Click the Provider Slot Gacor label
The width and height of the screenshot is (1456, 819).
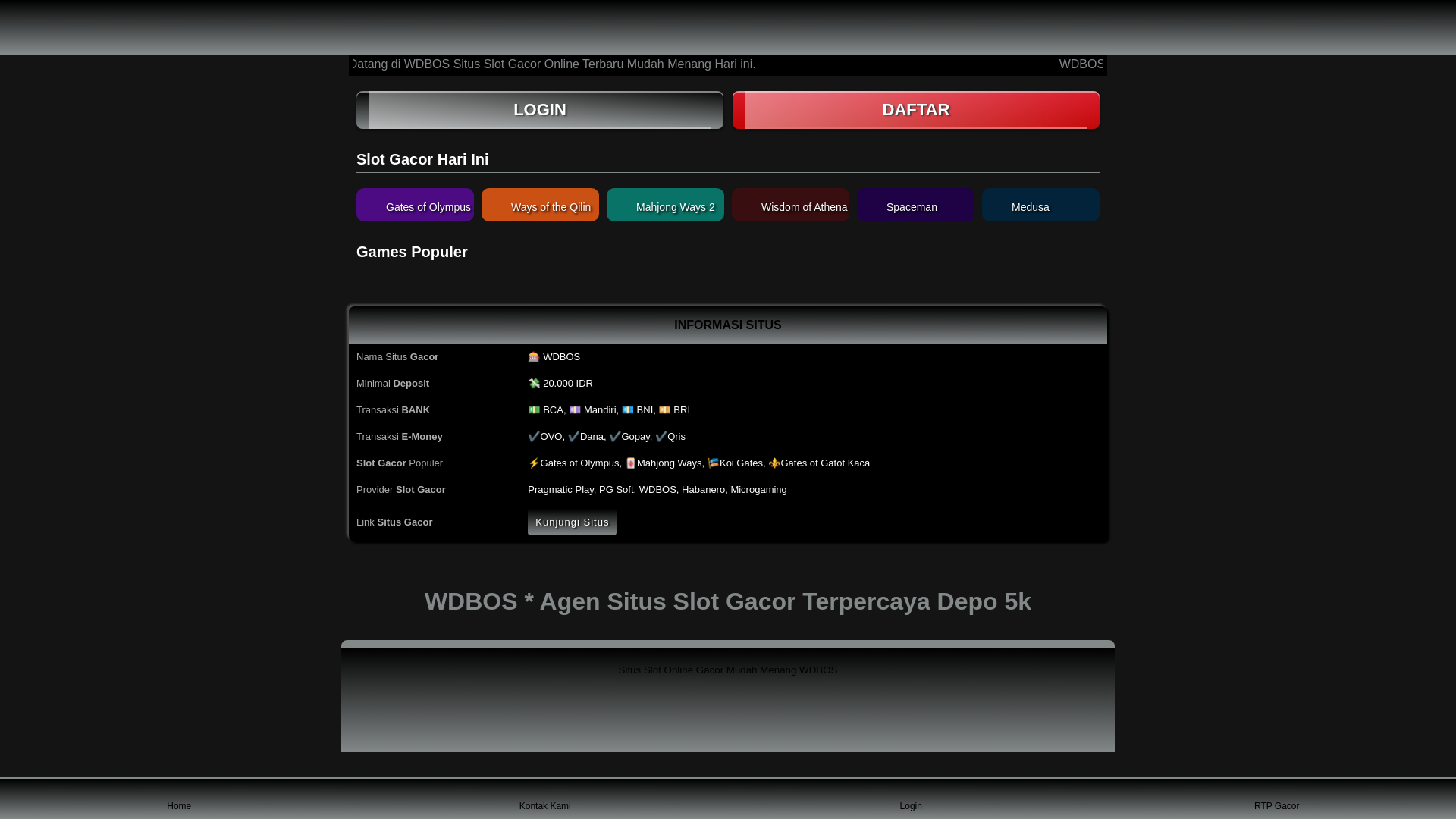coord(401,490)
